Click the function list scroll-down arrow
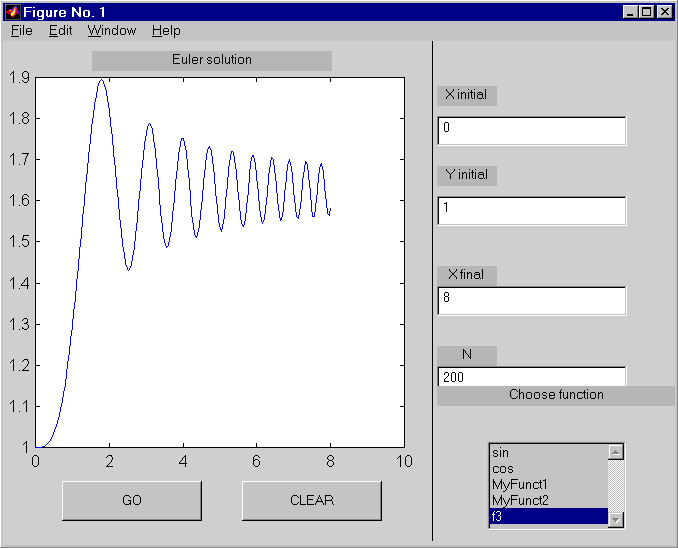 (616, 519)
